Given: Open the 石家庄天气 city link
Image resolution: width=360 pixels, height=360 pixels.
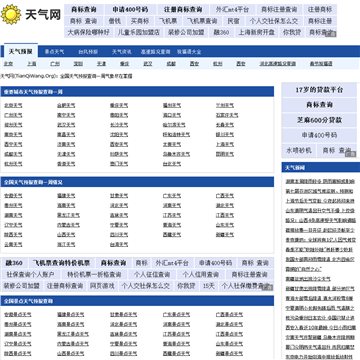Looking at the screenshot, I should pos(227,115).
